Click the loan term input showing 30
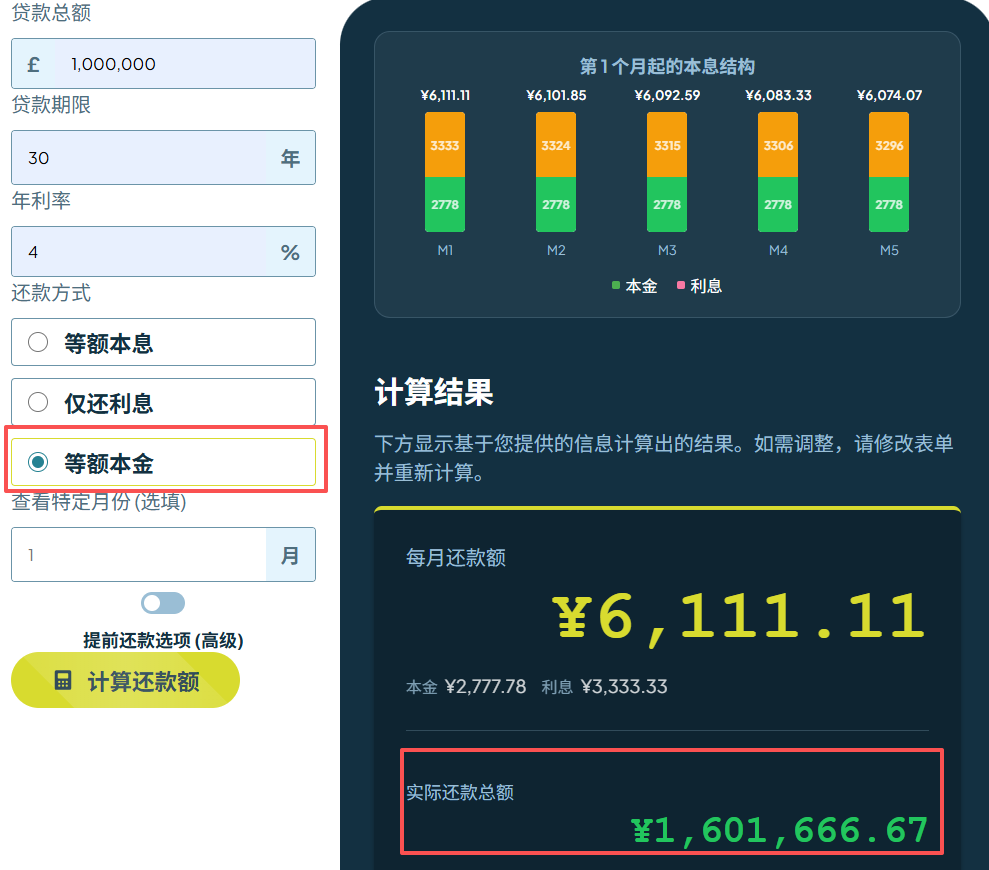This screenshot has width=989, height=870. (140, 157)
